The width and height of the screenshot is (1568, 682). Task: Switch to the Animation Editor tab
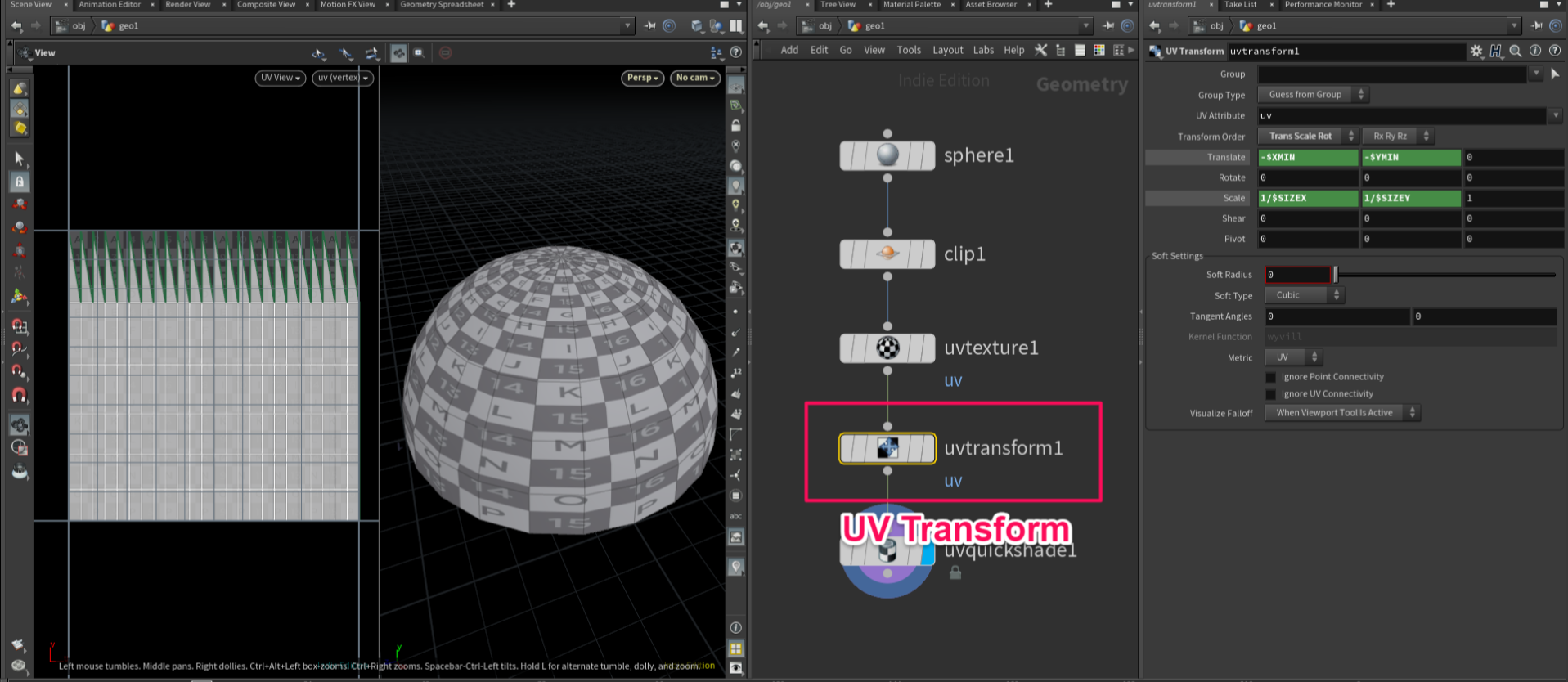(x=110, y=5)
